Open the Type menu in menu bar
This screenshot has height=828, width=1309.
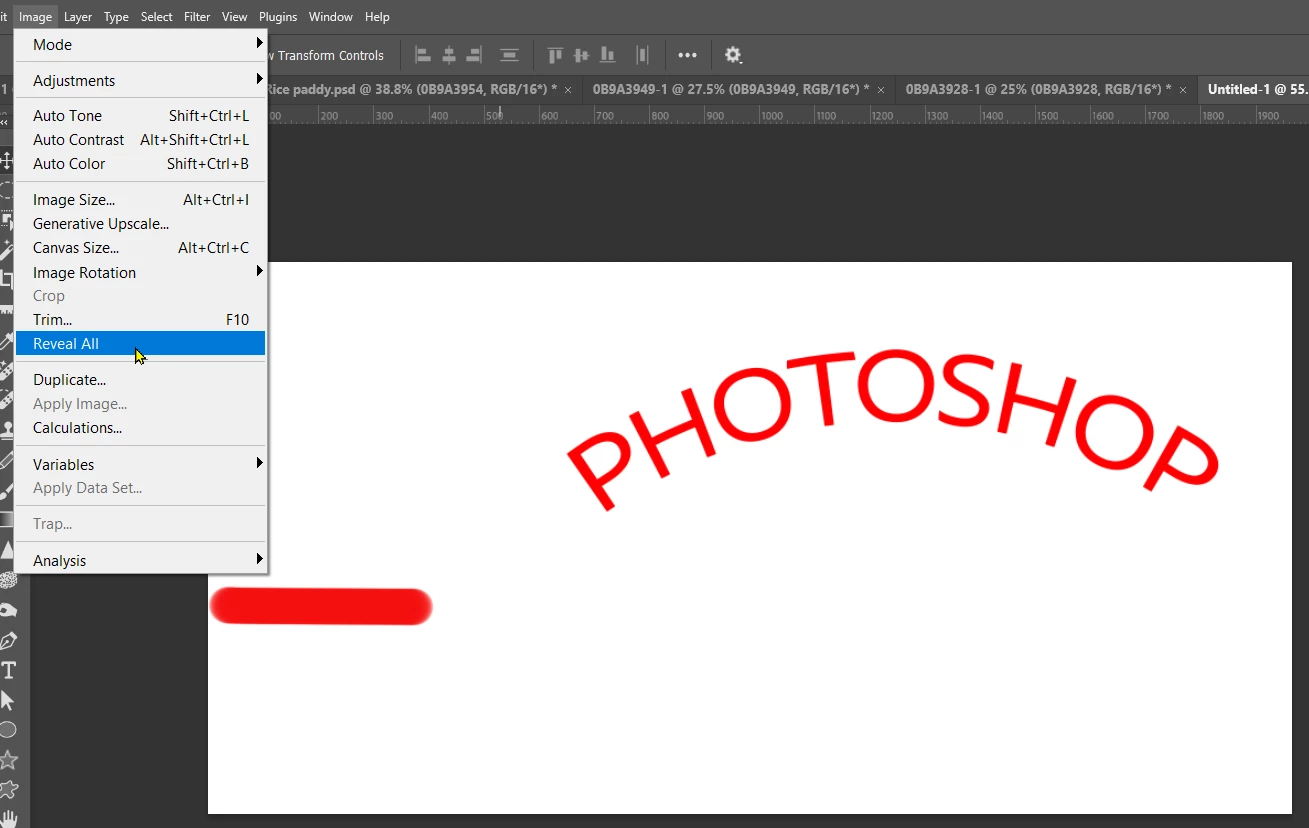click(116, 17)
